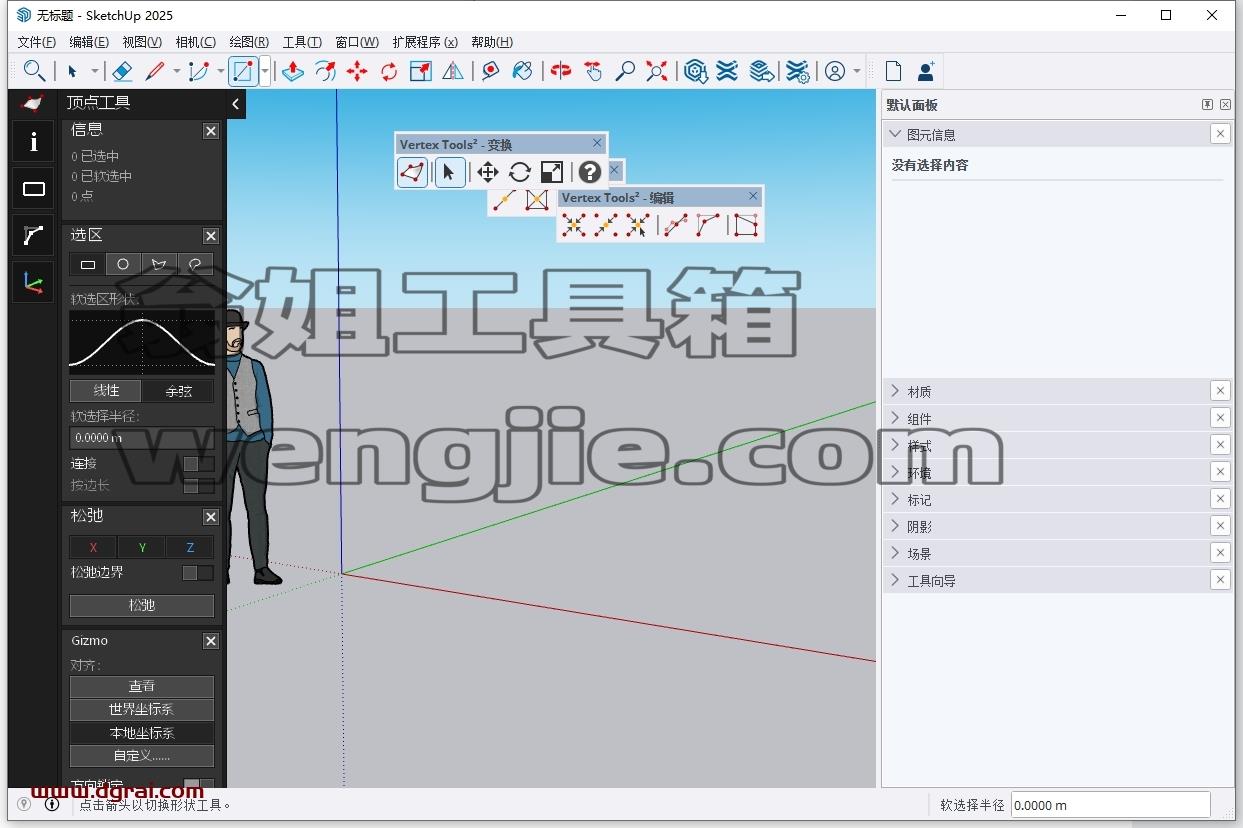Screen dimensions: 1243x828
Task: Select the Vertex Tools move icon in transform toolbar
Action: point(487,172)
